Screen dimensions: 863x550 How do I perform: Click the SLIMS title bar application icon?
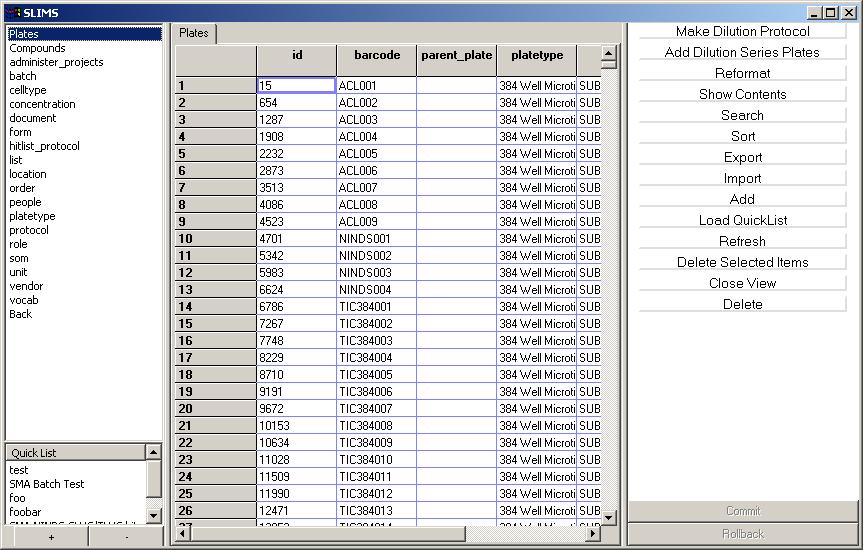pos(12,12)
